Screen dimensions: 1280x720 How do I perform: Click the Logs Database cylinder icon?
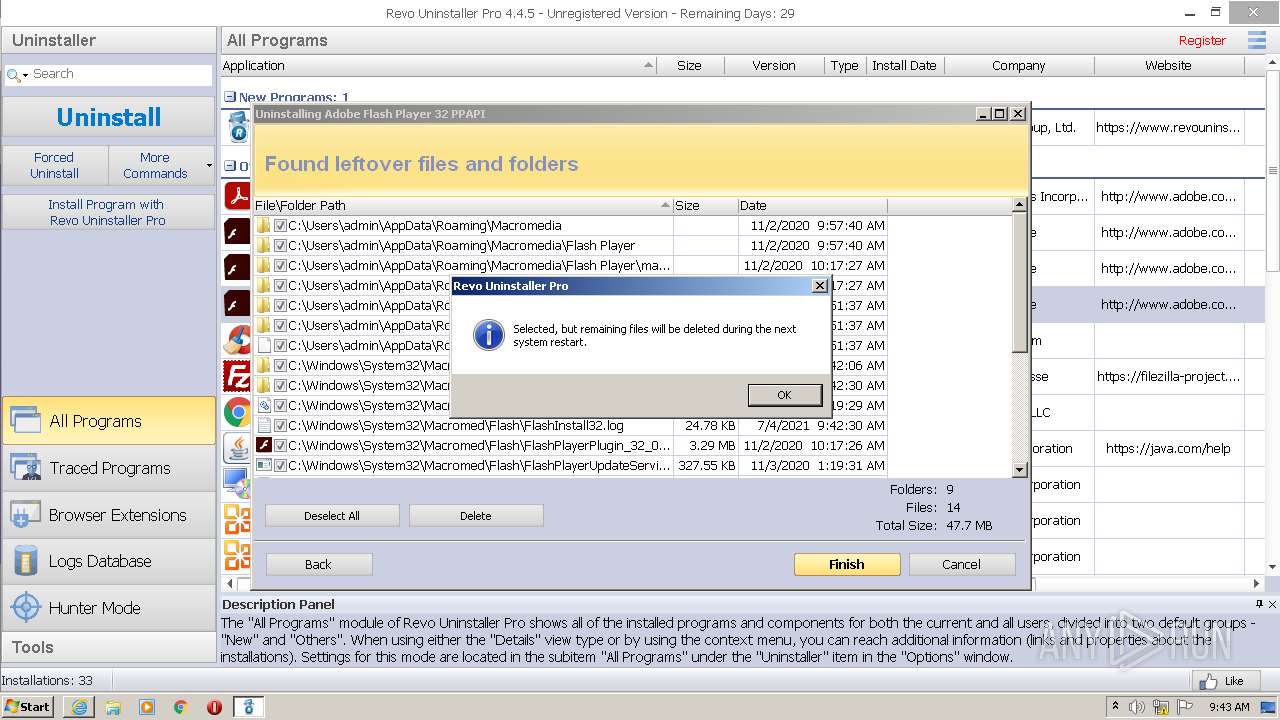click(x=25, y=561)
